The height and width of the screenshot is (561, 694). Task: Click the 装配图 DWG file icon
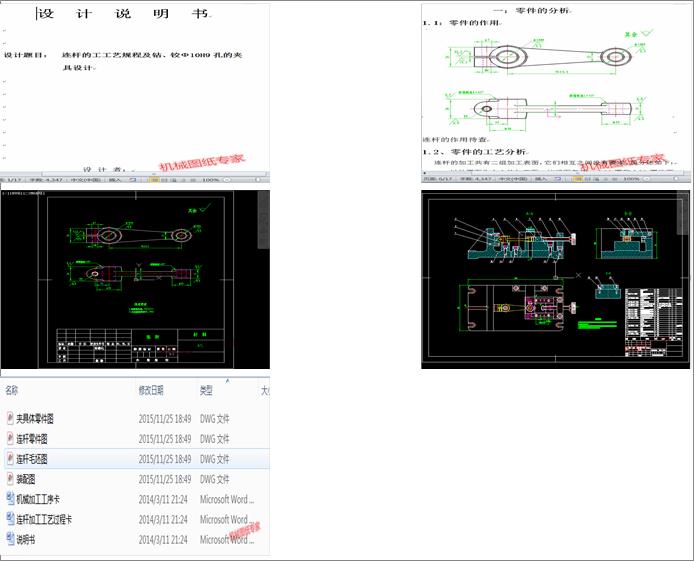9,479
